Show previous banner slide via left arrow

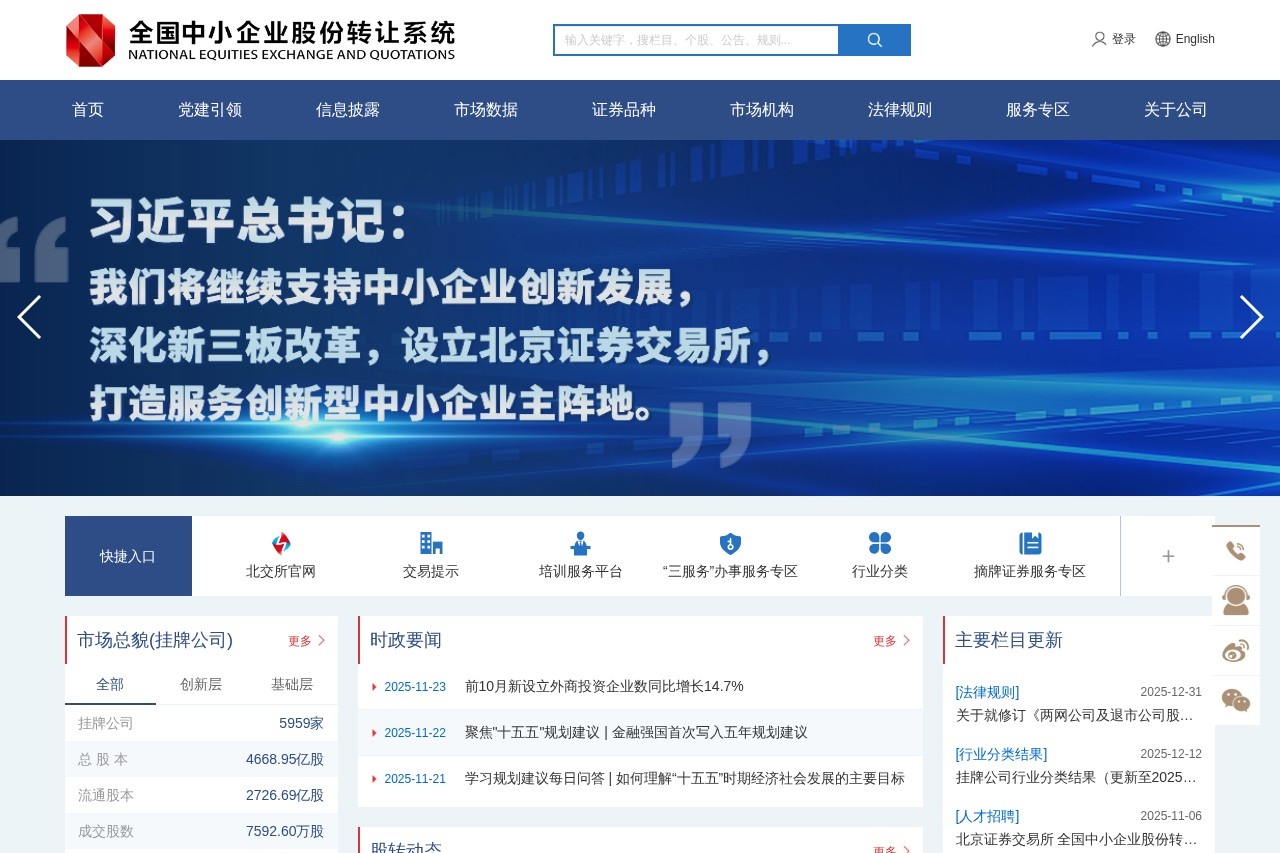point(29,317)
